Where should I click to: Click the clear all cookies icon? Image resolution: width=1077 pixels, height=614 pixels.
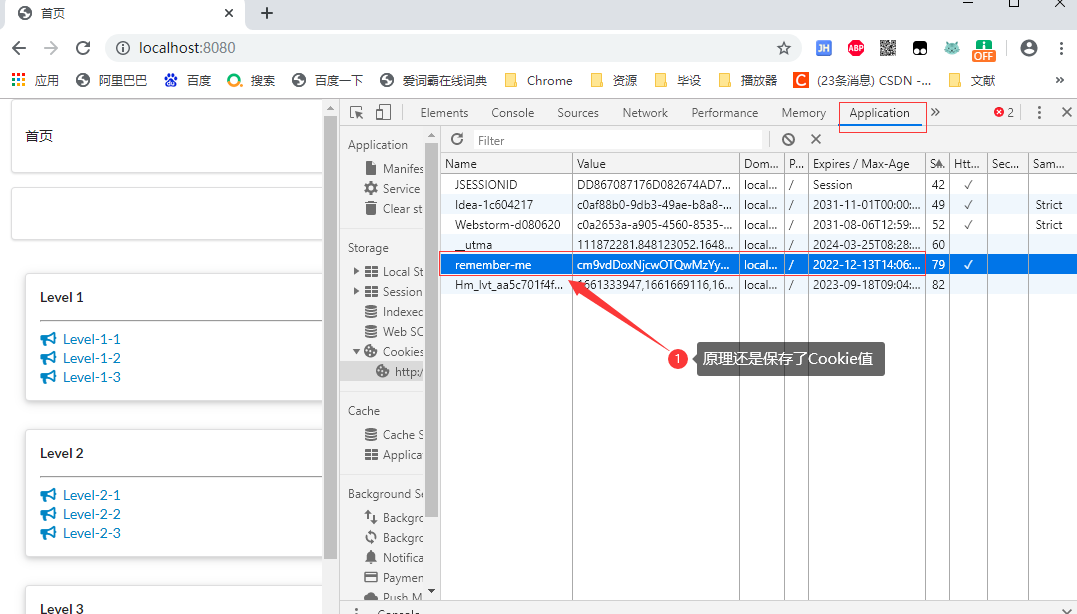(x=789, y=140)
